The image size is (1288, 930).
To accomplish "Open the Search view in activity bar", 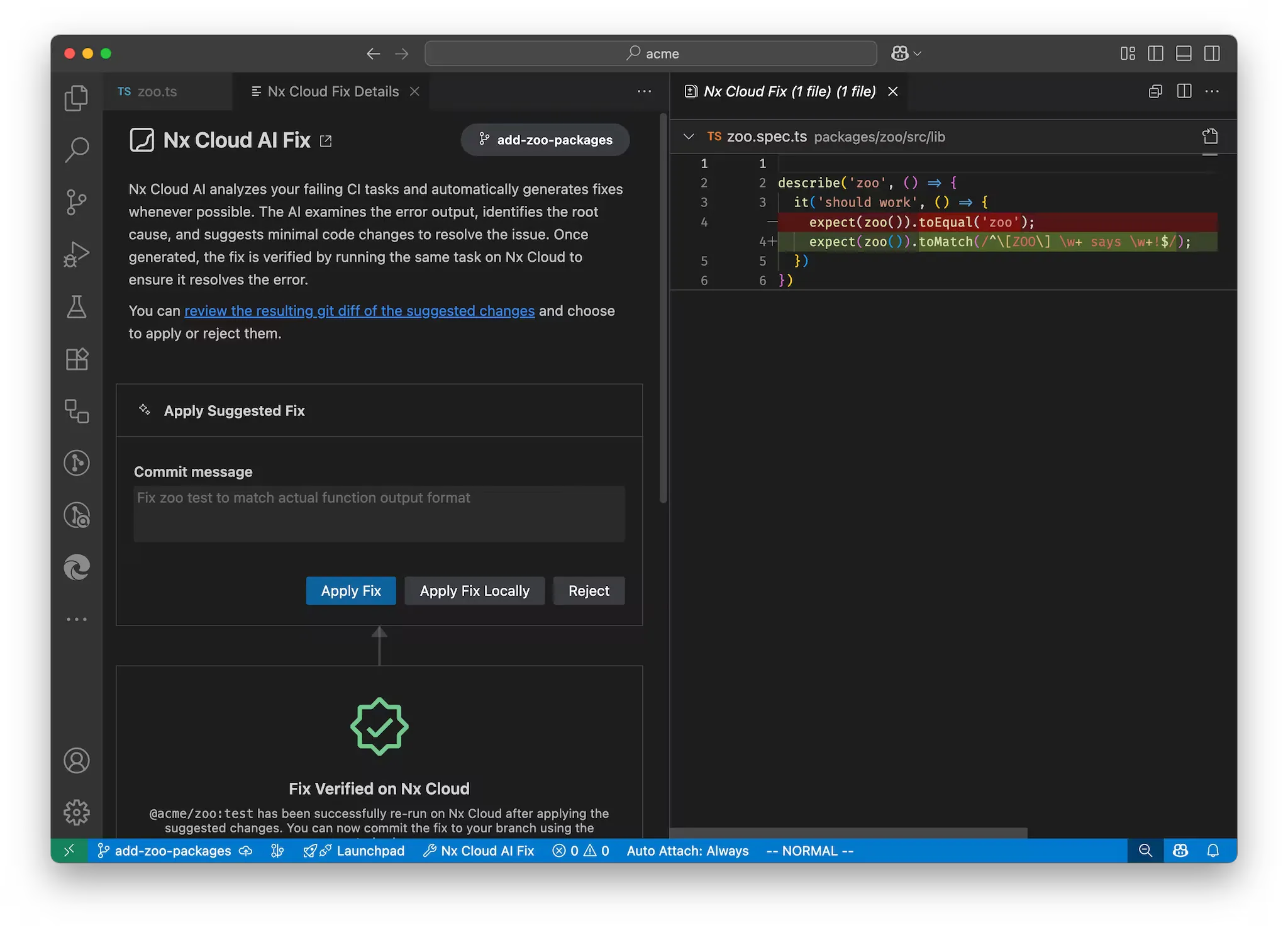I will pyautogui.click(x=76, y=150).
